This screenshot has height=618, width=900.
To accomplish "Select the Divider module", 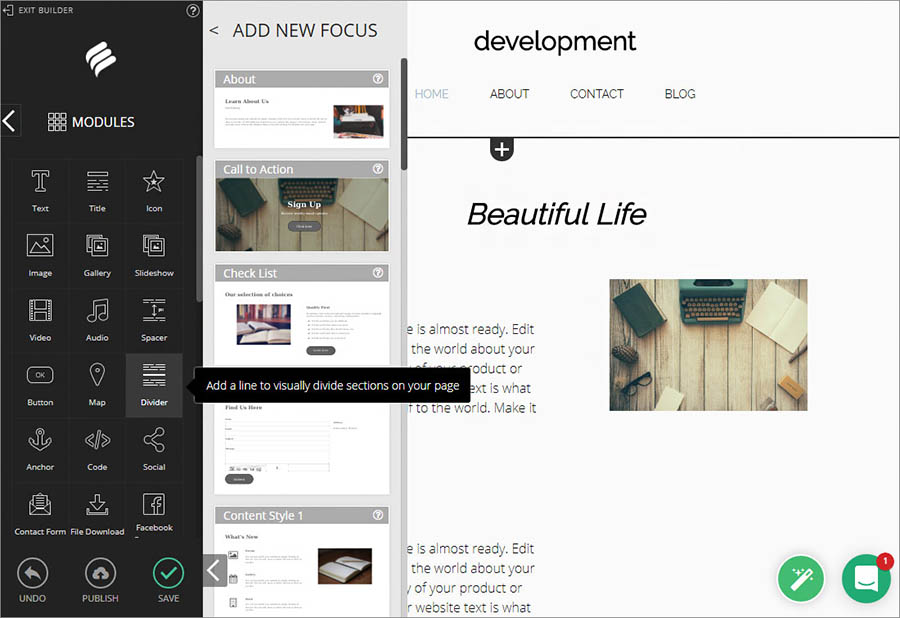I will point(154,386).
